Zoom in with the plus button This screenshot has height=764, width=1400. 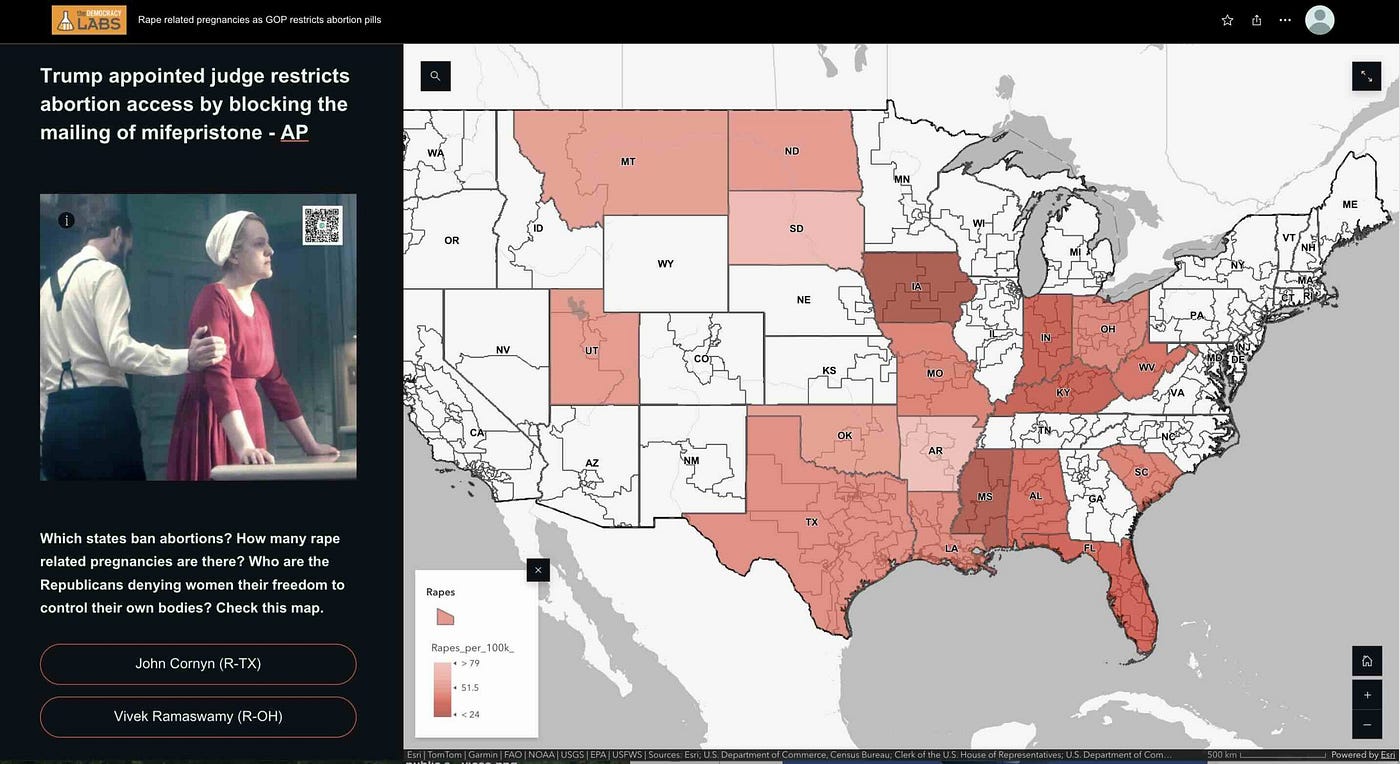click(x=1366, y=694)
